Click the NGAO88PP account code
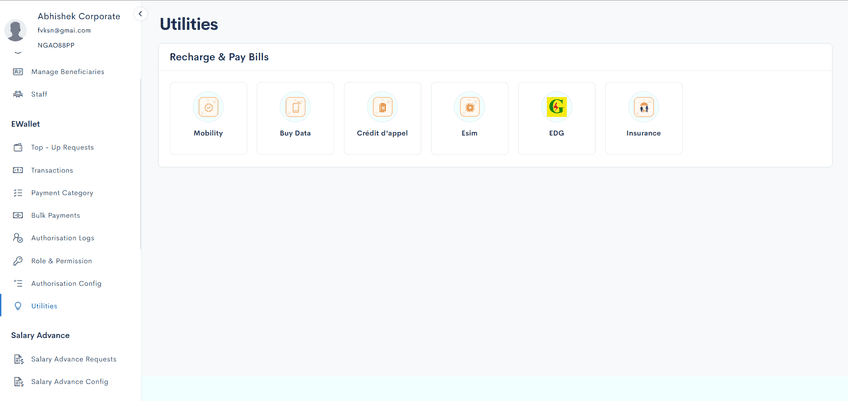 tap(56, 45)
